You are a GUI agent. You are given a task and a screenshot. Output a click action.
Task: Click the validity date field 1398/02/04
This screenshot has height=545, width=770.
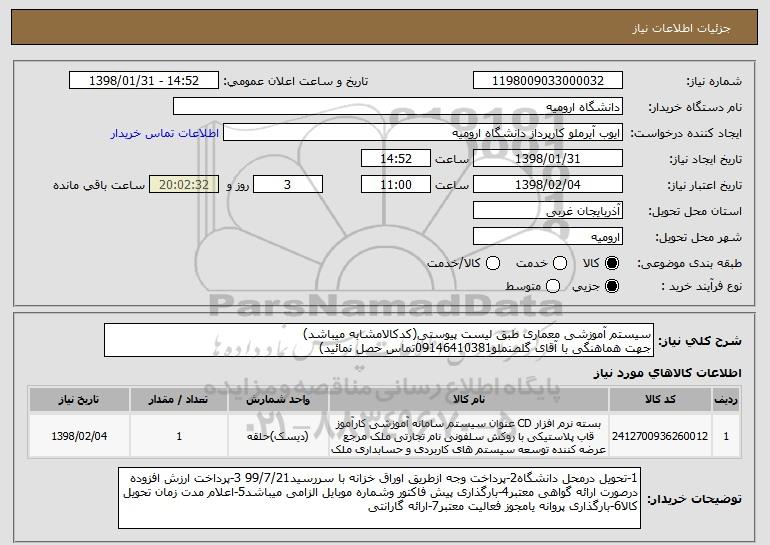548,185
